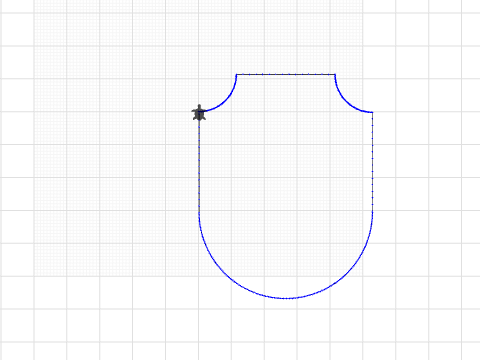Click the top horizontal line of the shape
The height and width of the screenshot is (360, 480).
(x=286, y=74)
